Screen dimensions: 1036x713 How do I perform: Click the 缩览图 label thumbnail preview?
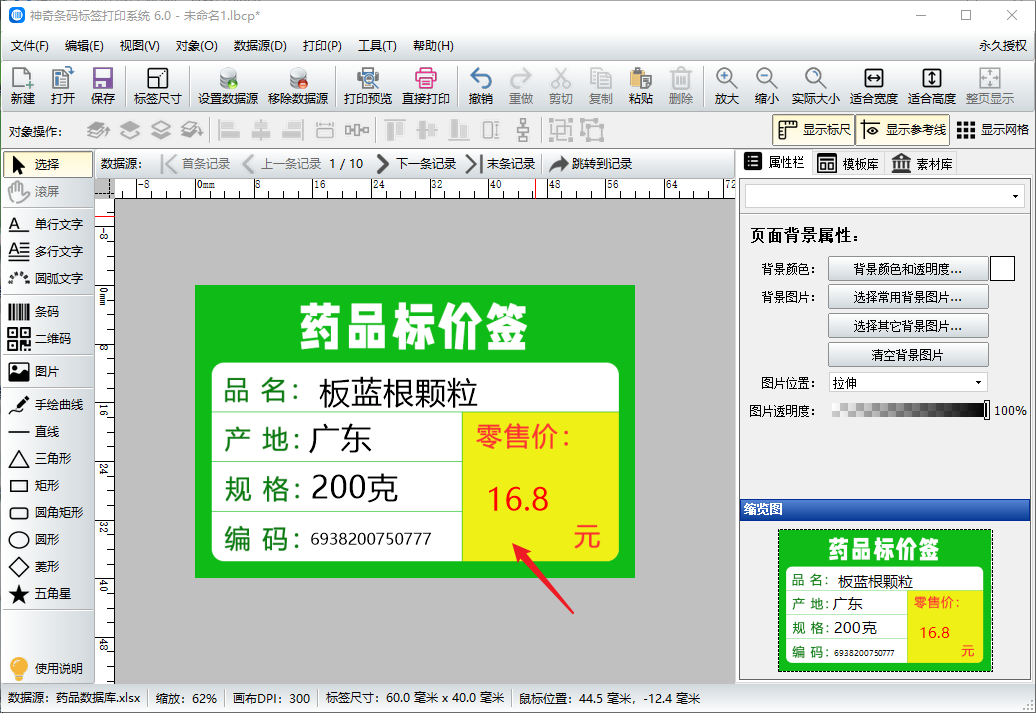pos(885,600)
